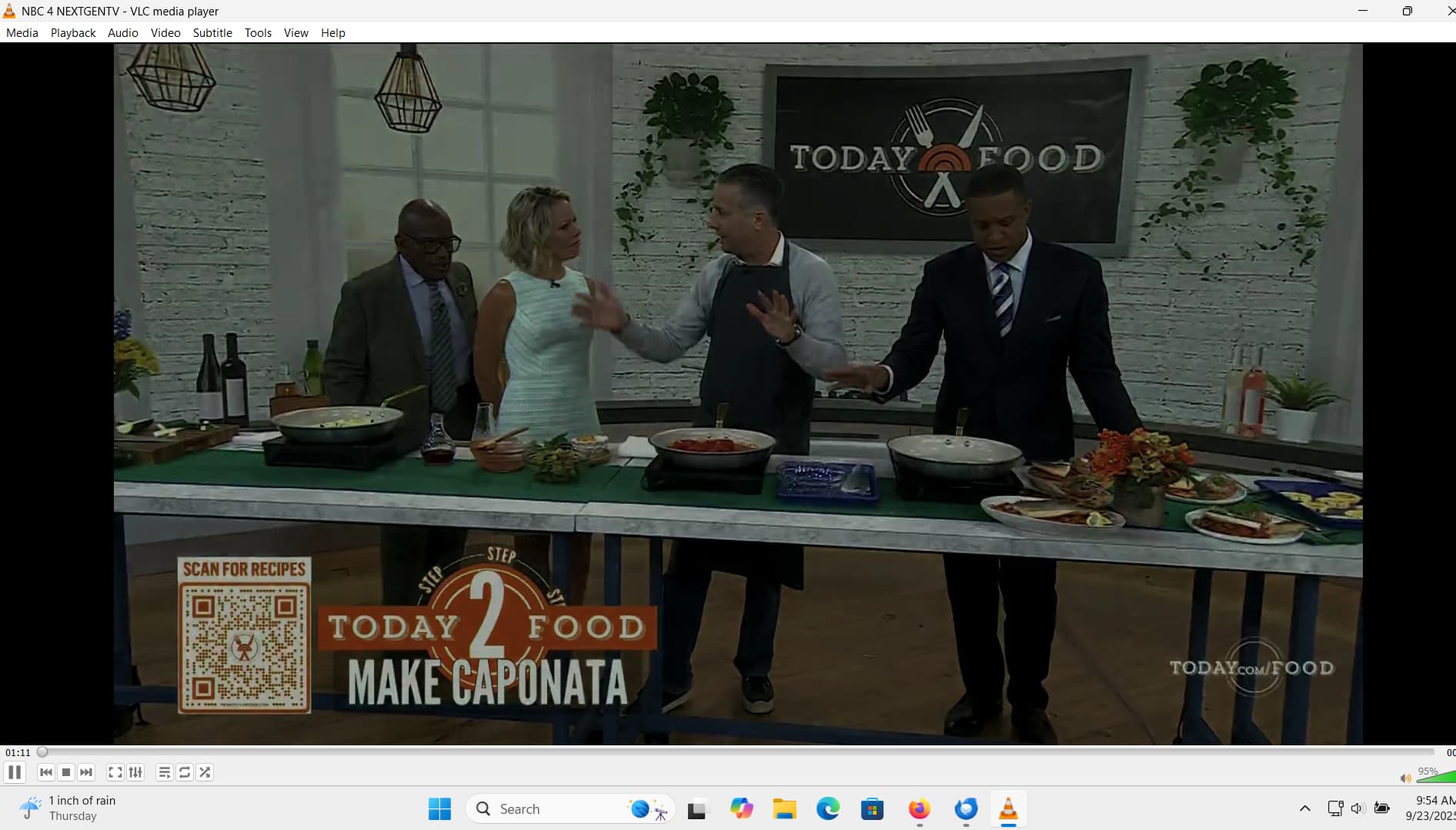Viewport: 1456px width, 830px height.
Task: Show extended settings equalizer dialog
Action: pos(135,772)
